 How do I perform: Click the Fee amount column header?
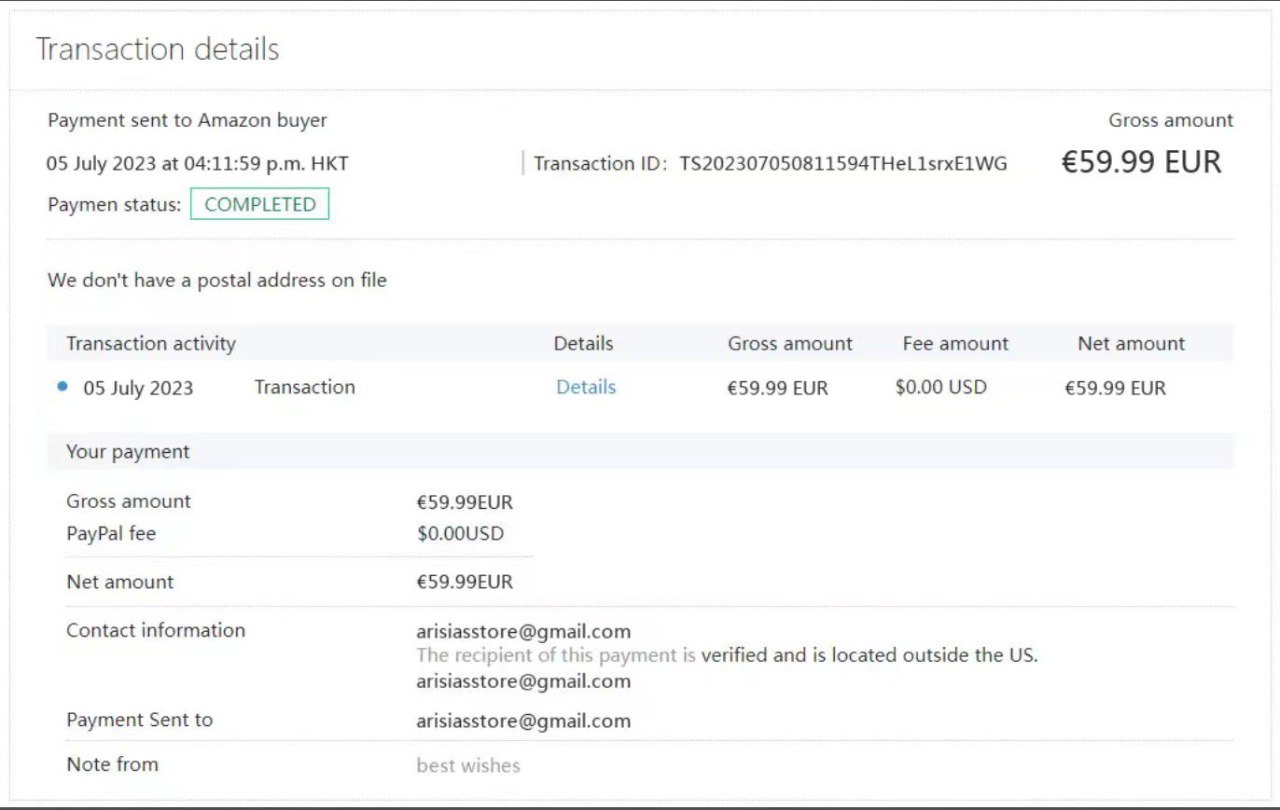pyautogui.click(x=955, y=343)
